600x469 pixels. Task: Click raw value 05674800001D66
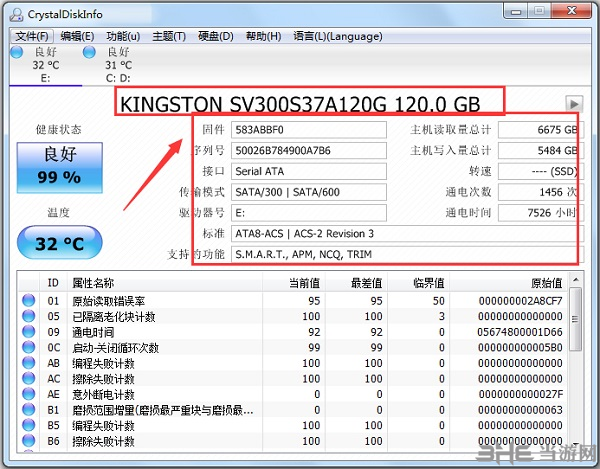click(520, 332)
